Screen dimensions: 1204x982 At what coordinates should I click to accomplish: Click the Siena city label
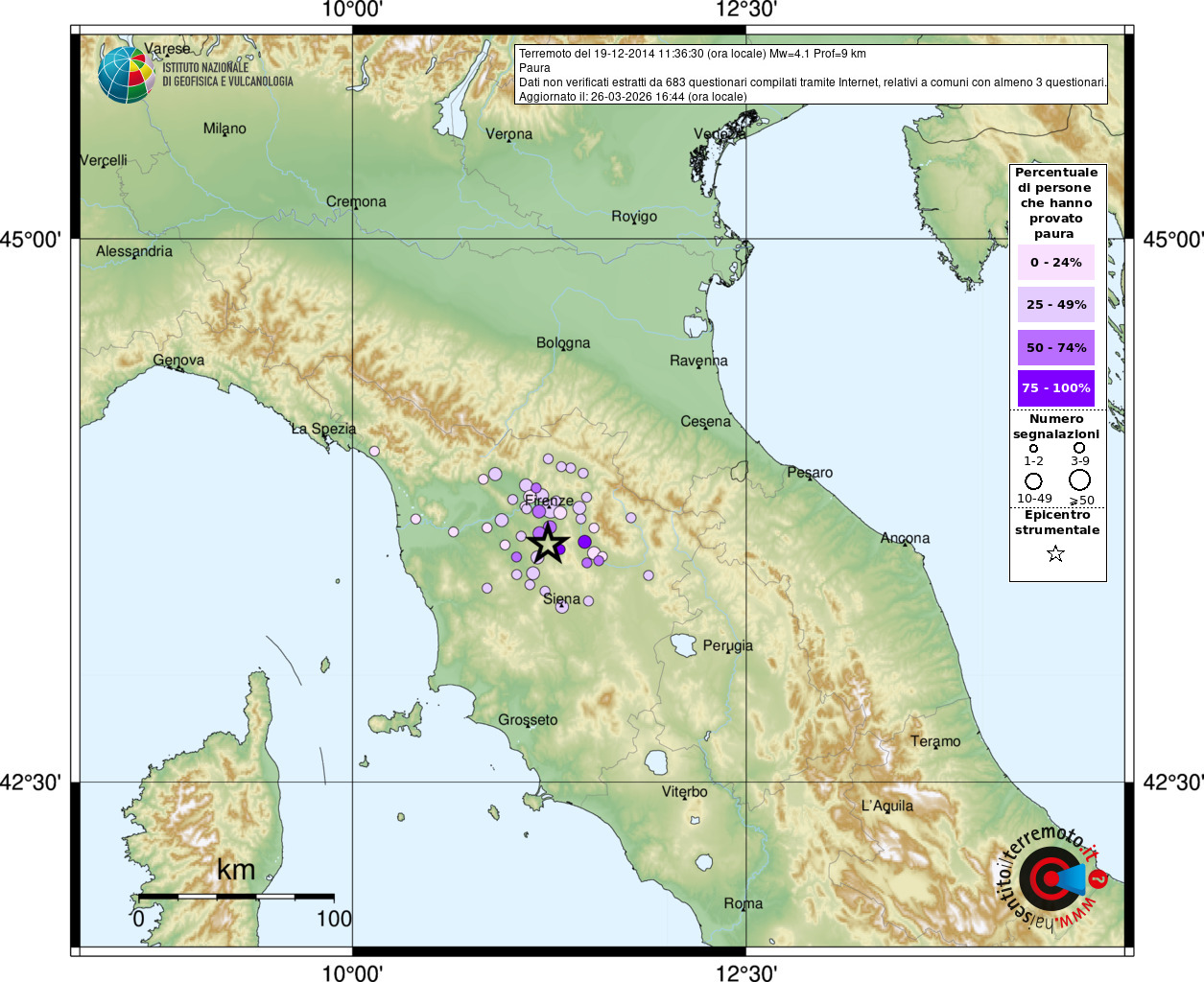coord(561,598)
